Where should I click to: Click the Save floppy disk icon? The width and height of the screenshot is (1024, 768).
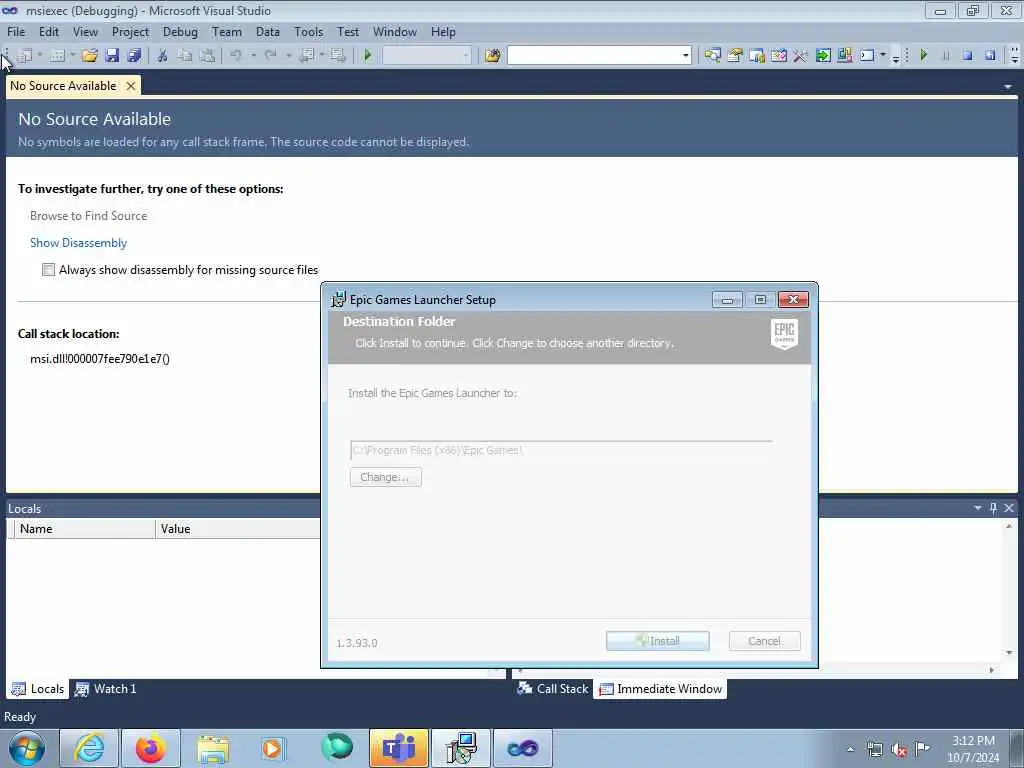[112, 56]
